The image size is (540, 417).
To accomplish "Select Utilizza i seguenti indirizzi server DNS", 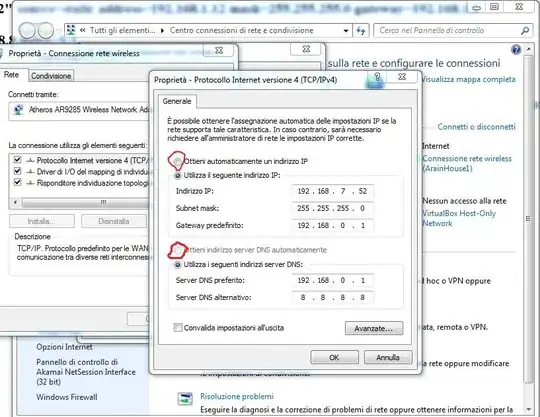I will coord(178,265).
